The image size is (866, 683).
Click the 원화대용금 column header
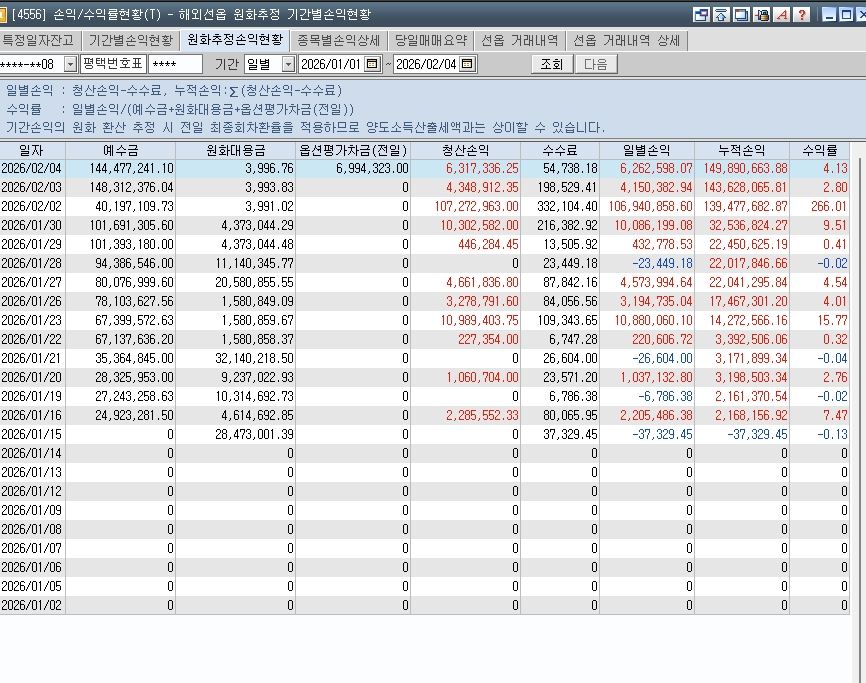(236, 150)
